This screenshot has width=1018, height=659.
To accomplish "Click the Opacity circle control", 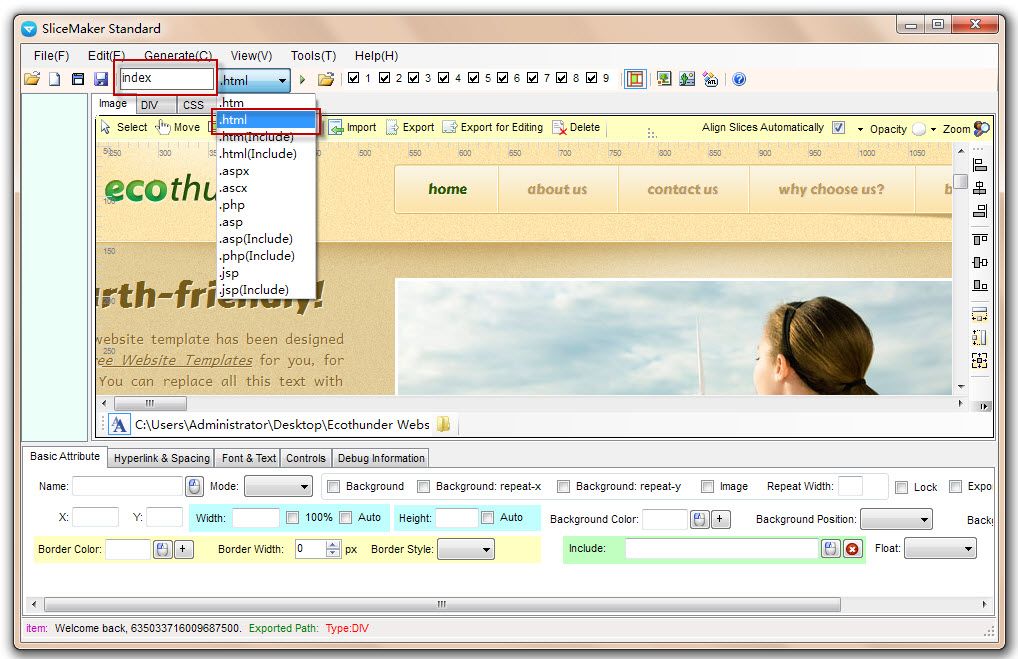I will (918, 129).
